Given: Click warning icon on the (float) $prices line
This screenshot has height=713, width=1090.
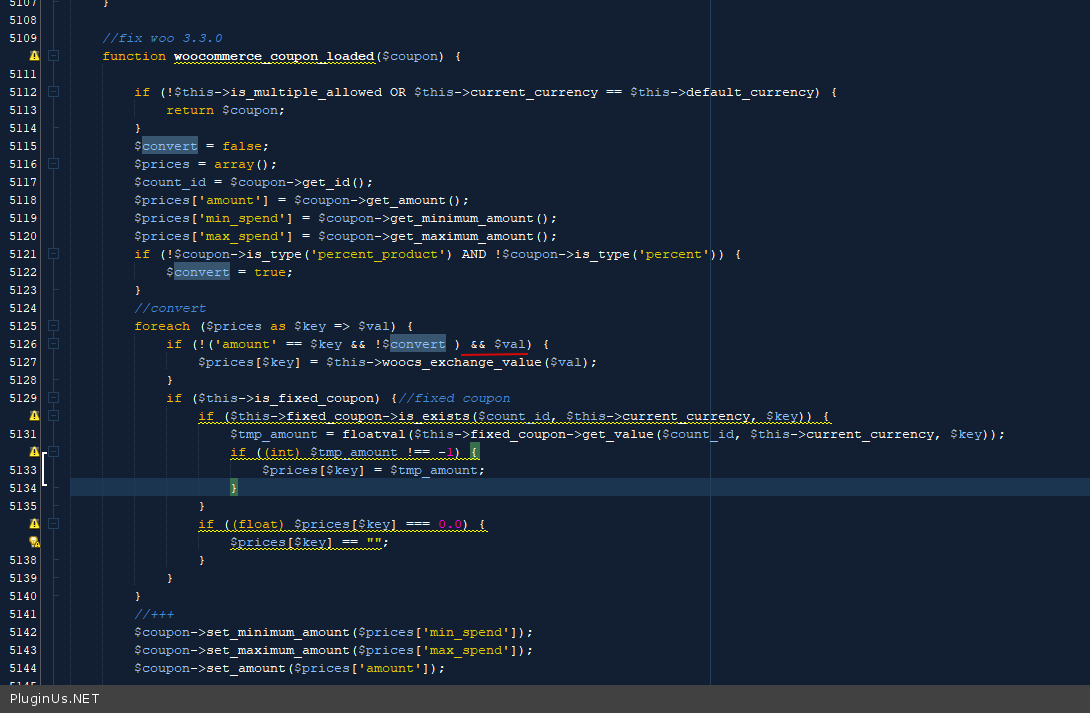Looking at the screenshot, I should point(34,524).
